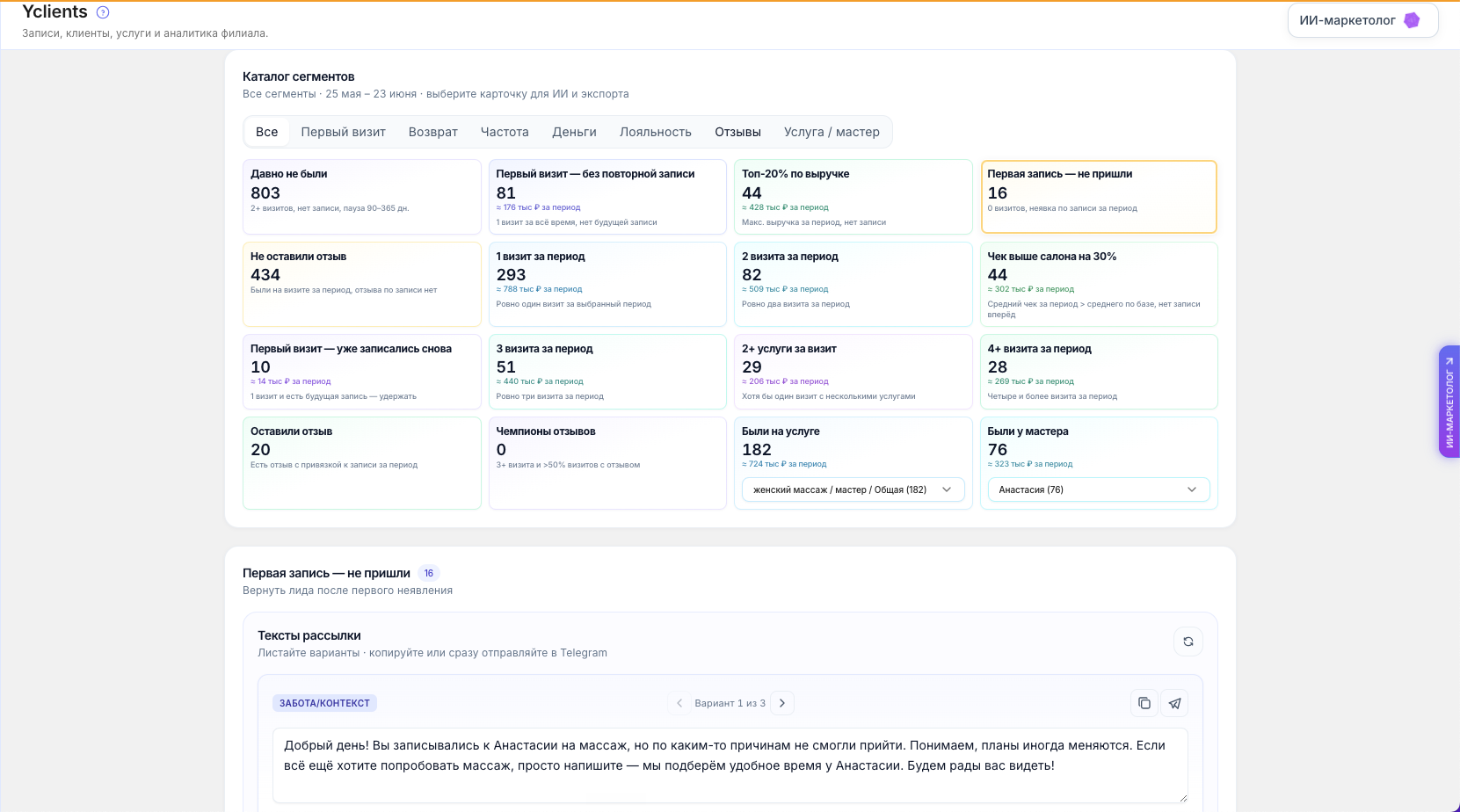Click ≈ 724 тыс ₽ за период text
Screen dimensions: 1460x812
pos(784,464)
